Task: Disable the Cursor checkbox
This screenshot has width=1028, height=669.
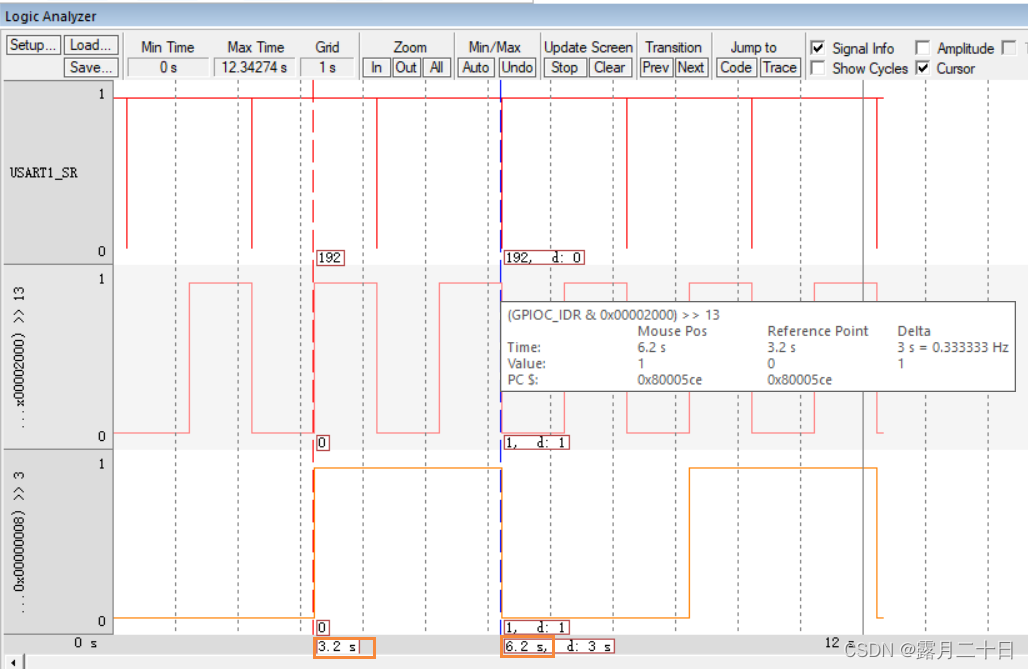Action: click(922, 68)
